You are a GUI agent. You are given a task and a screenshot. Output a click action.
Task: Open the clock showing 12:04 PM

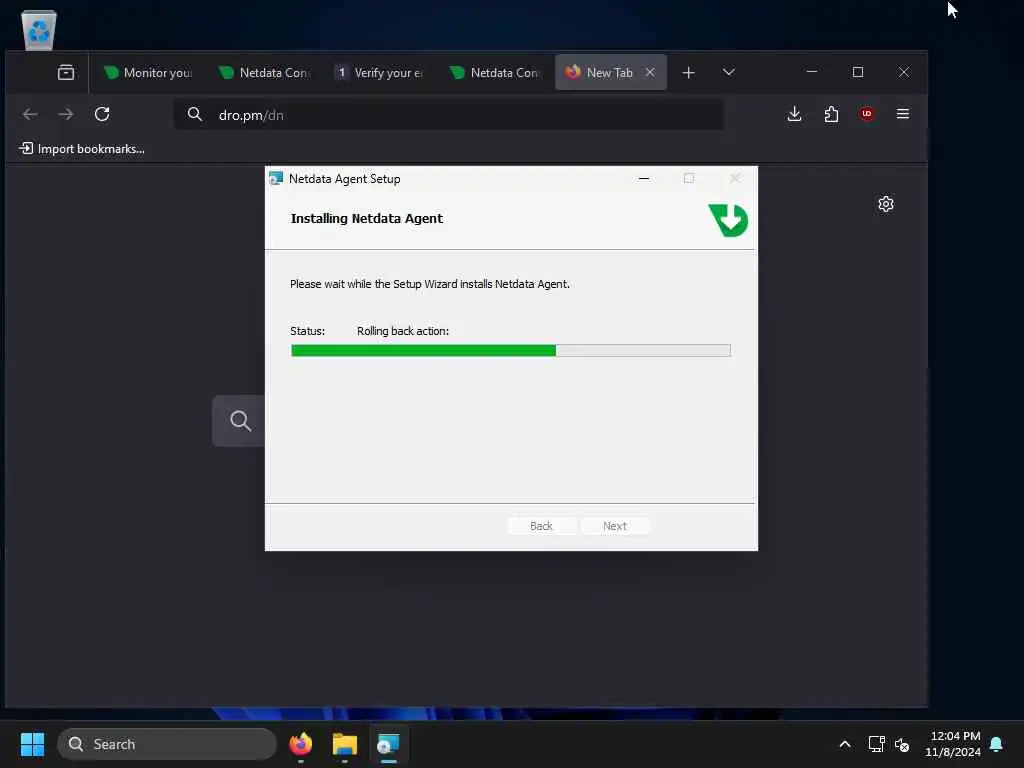(953, 744)
